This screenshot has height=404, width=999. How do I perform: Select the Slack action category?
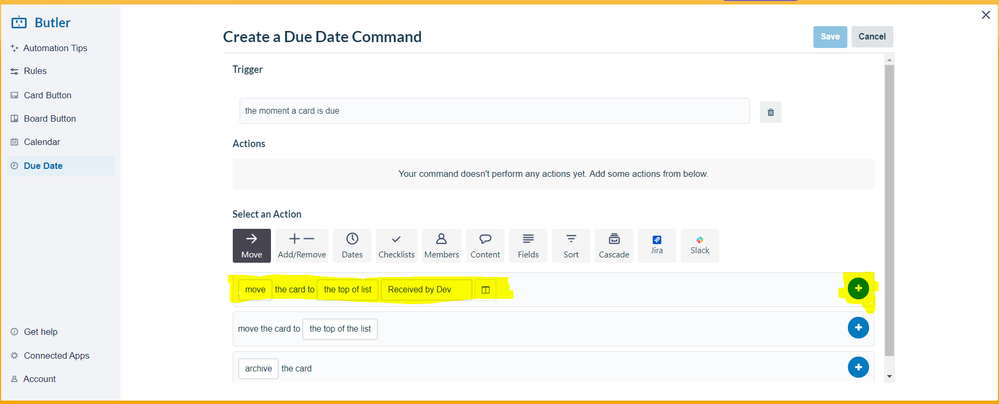click(700, 246)
